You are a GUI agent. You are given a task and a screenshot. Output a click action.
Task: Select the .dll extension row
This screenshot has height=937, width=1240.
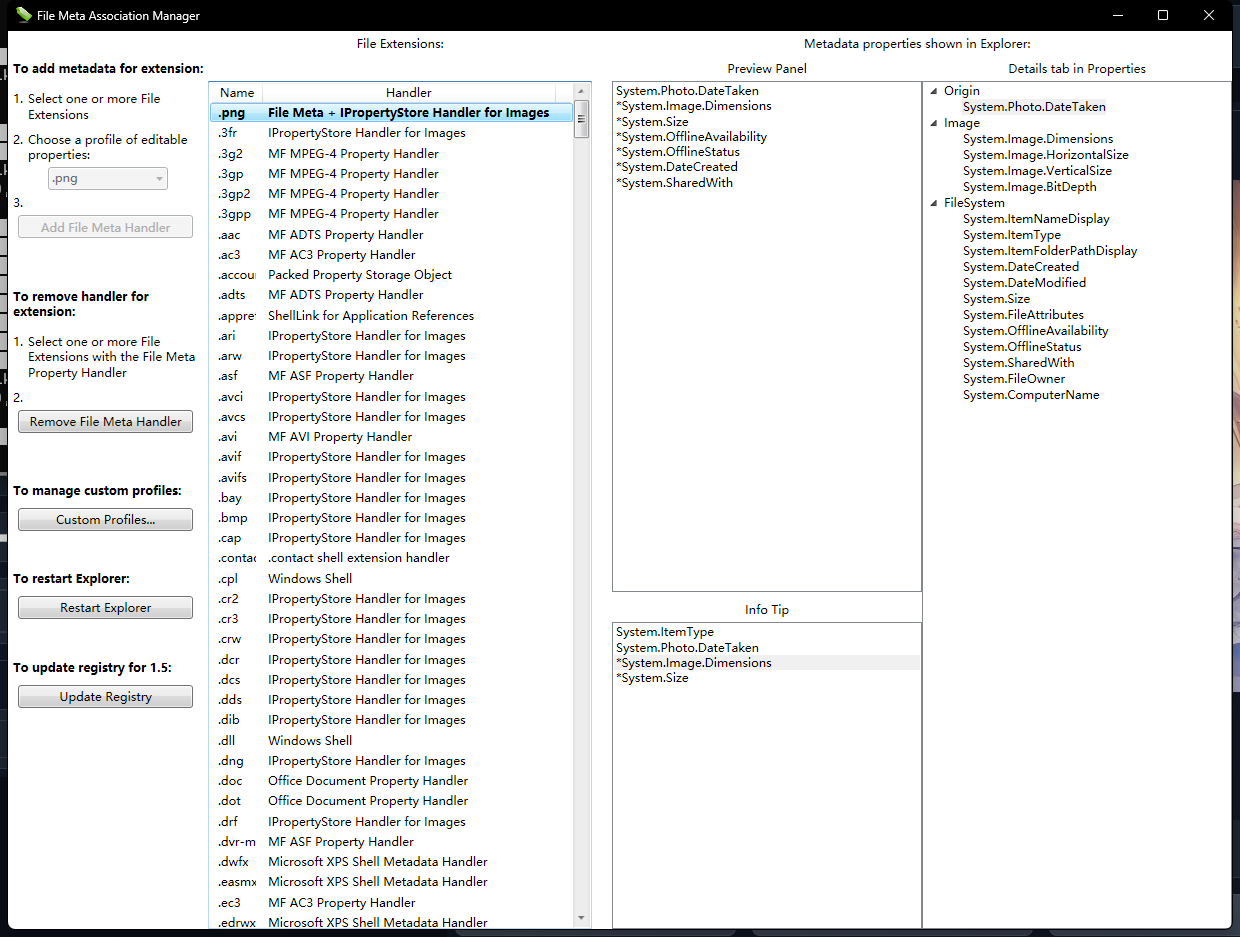pos(393,741)
